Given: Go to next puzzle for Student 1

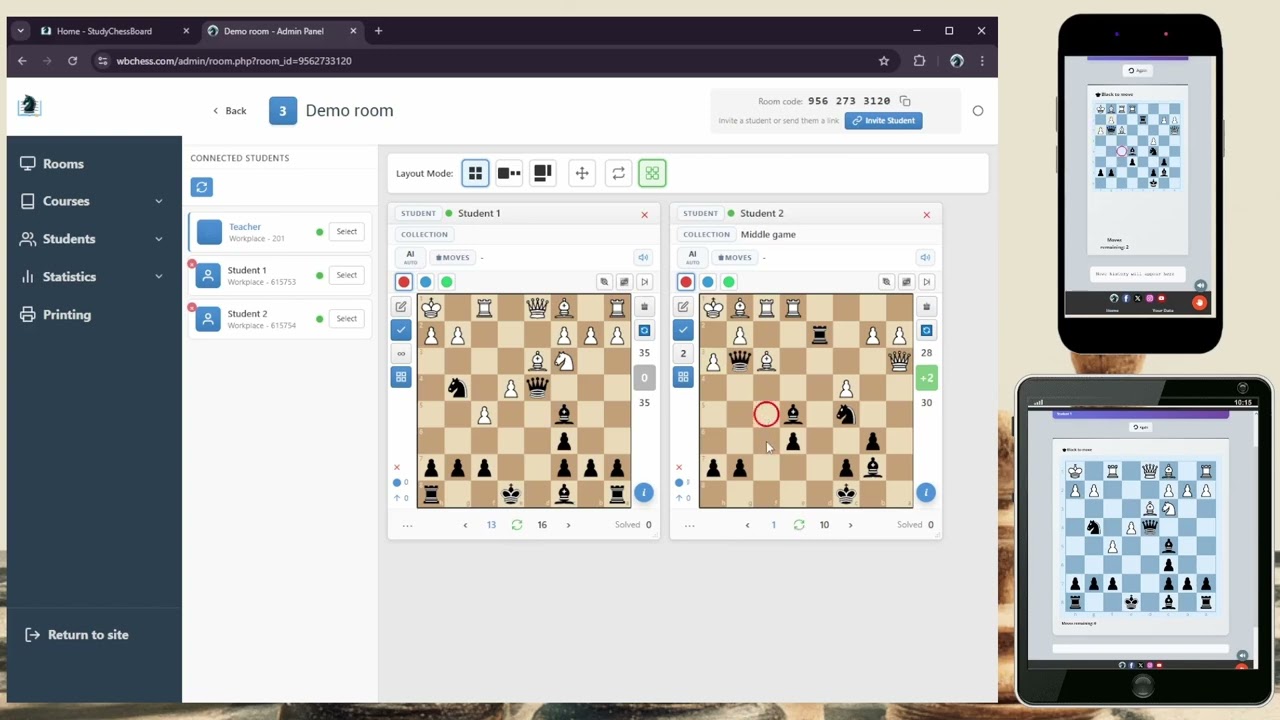Looking at the screenshot, I should tap(568, 525).
